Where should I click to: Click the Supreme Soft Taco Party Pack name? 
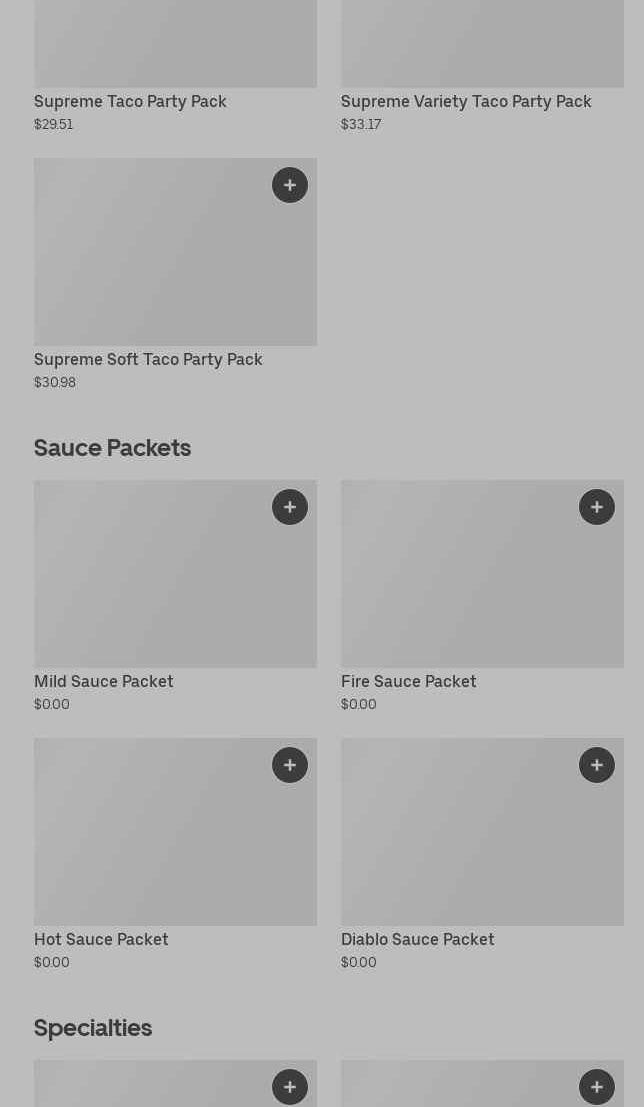point(148,359)
